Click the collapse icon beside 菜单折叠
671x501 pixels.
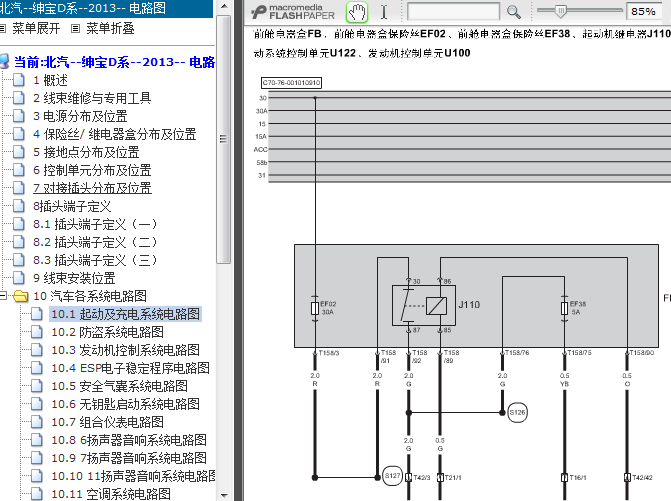click(75, 29)
